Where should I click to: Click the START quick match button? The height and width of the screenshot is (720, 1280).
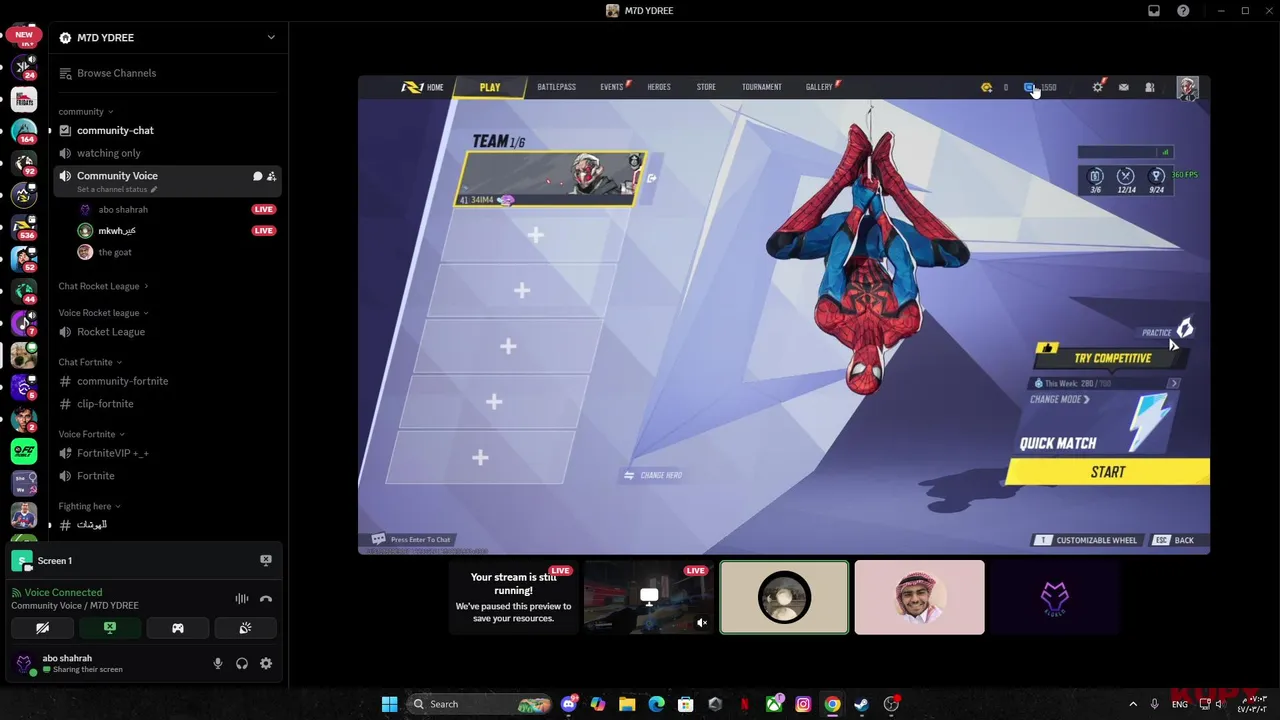[1108, 472]
